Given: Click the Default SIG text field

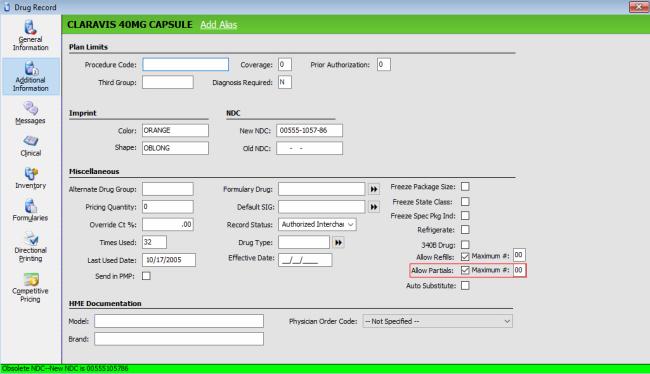Looking at the screenshot, I should 321,206.
